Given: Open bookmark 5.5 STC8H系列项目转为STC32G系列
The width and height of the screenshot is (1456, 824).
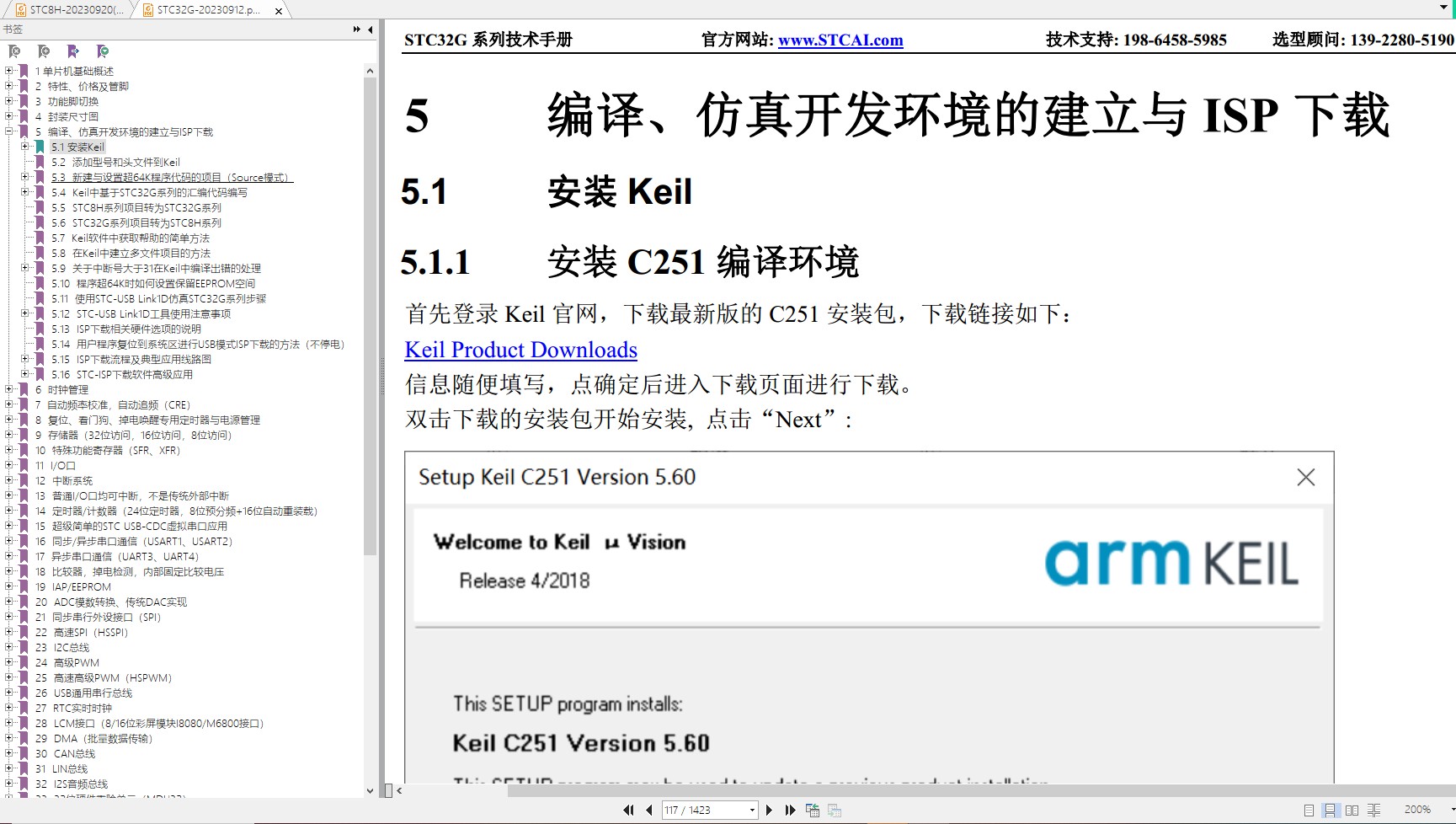Looking at the screenshot, I should tap(136, 207).
